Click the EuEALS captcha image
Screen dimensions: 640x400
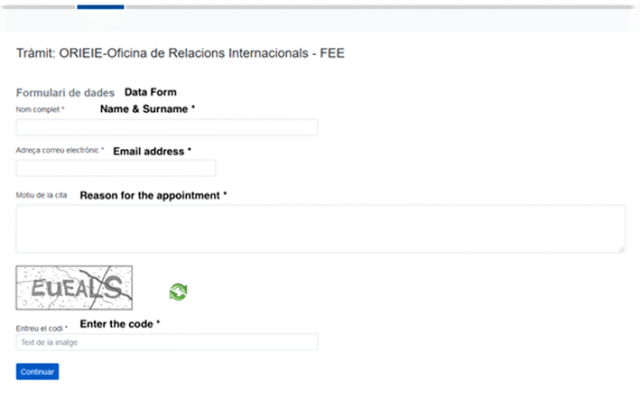(x=74, y=286)
